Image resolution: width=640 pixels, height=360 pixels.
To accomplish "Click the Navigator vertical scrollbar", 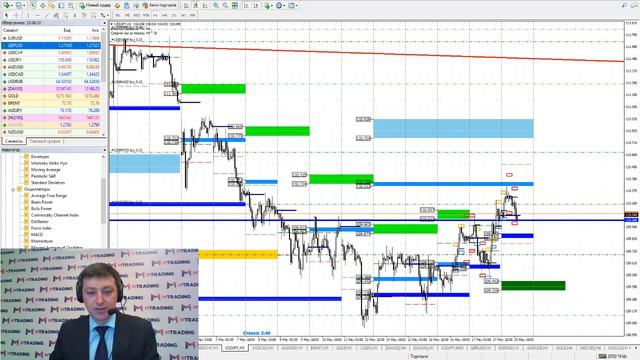I will point(104,200).
